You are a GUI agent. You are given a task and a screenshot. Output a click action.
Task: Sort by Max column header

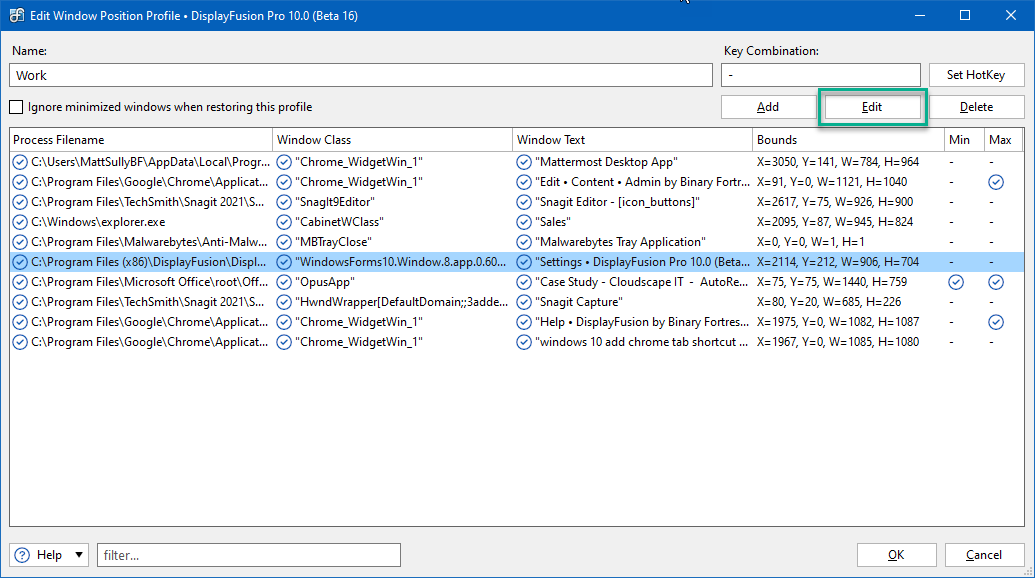(x=1003, y=140)
